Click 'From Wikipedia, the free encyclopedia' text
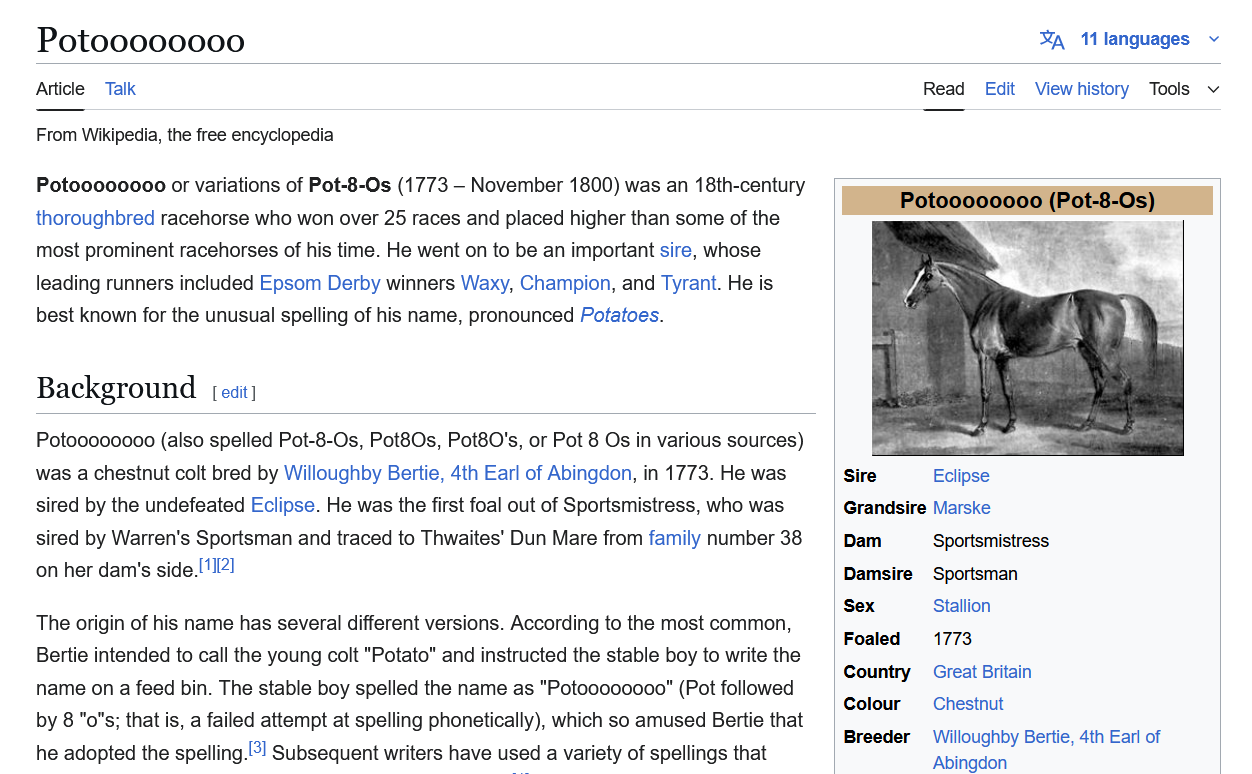This screenshot has width=1252, height=774. (x=185, y=135)
